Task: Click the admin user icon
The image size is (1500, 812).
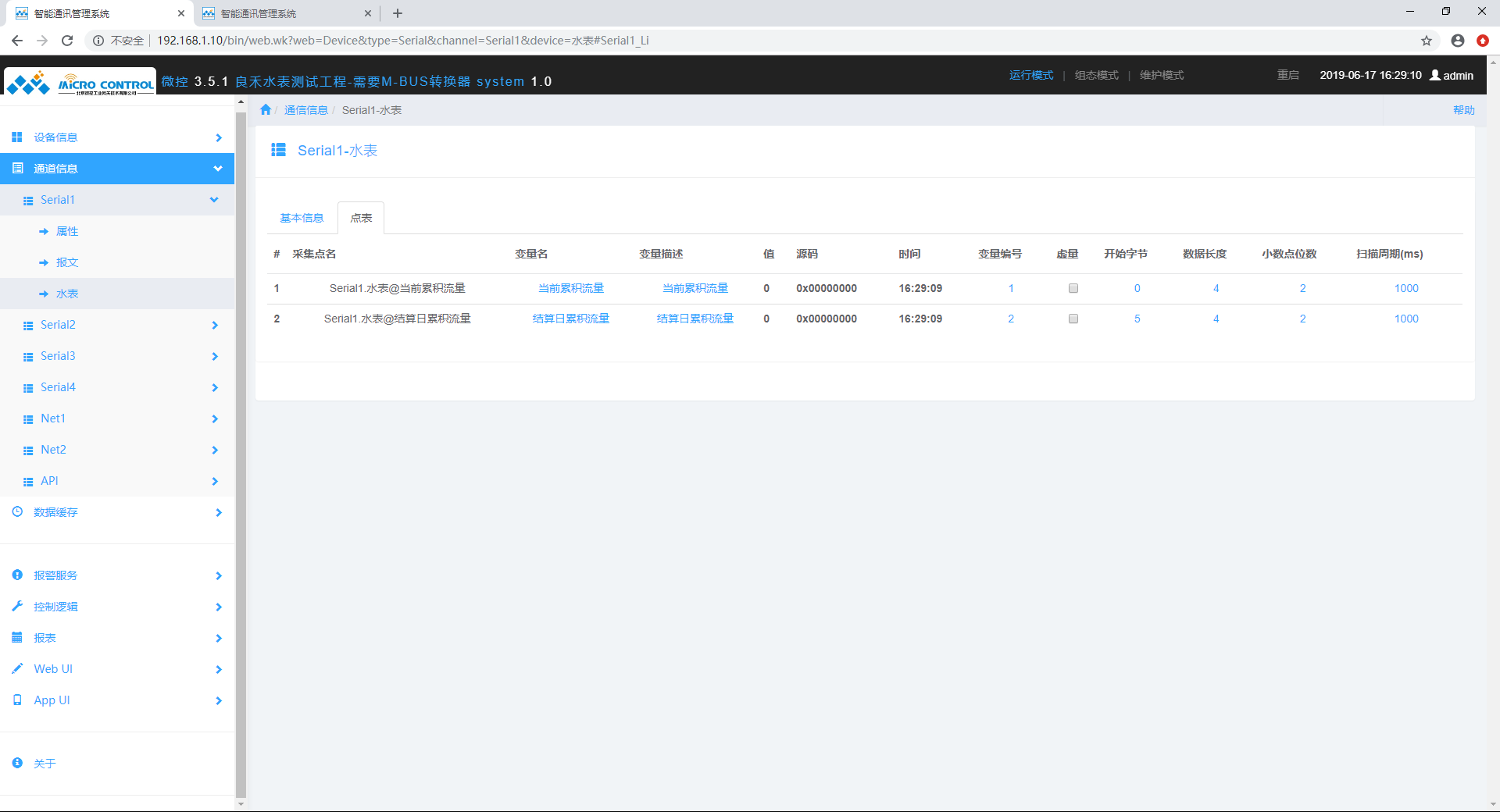Action: pyautogui.click(x=1435, y=75)
